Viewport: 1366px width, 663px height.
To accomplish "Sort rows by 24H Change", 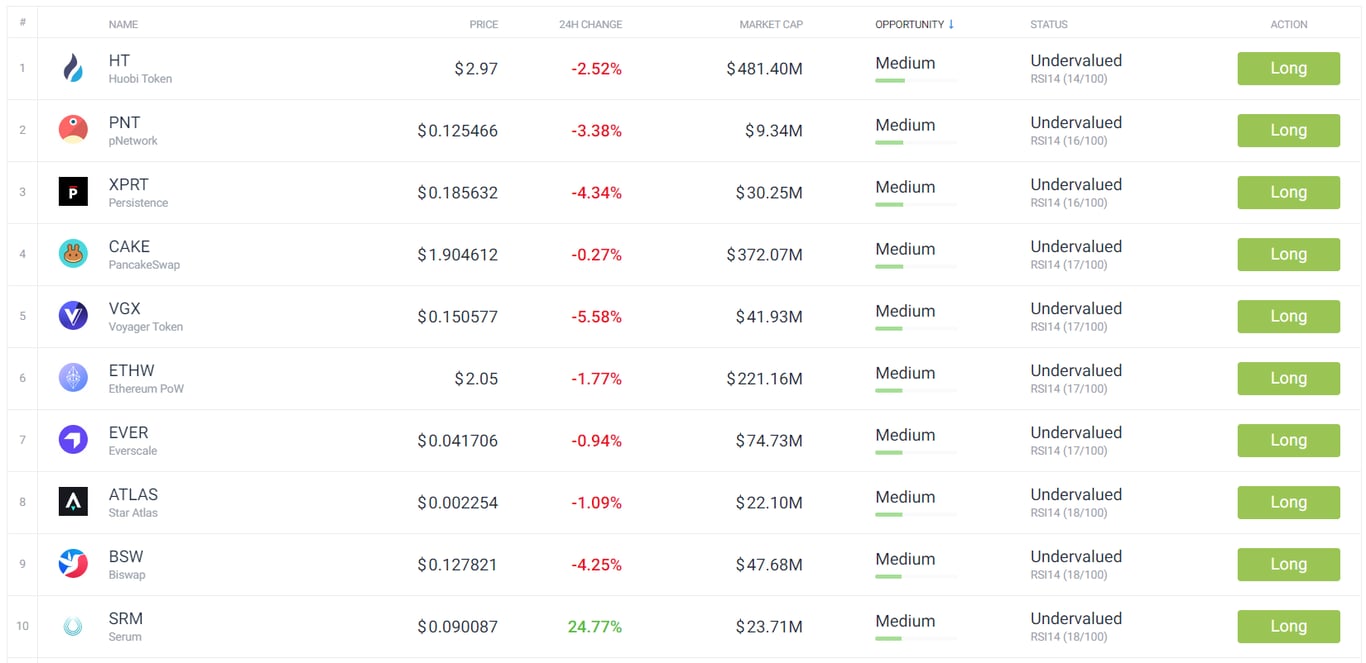I will (x=590, y=24).
